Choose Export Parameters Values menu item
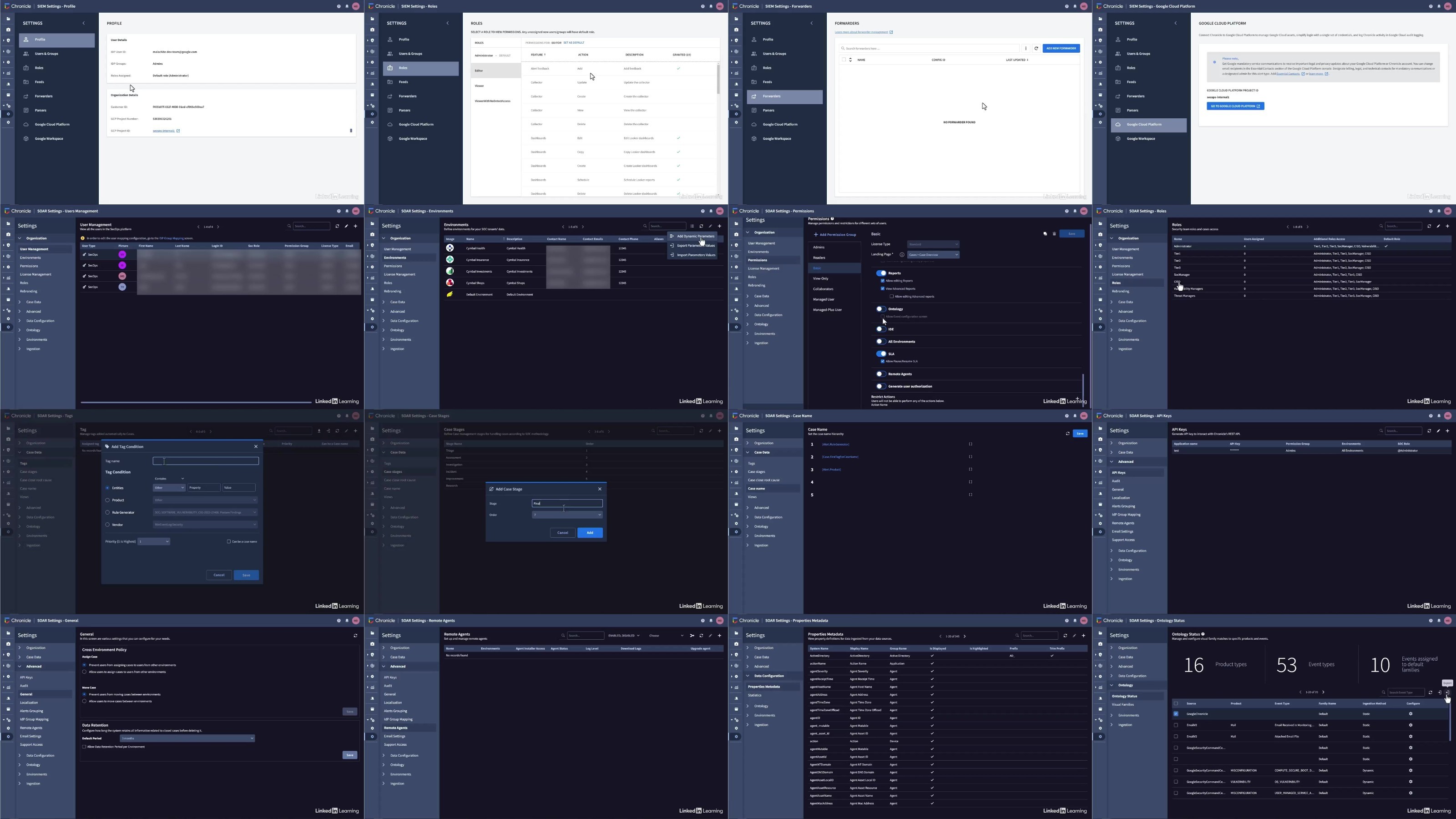 click(695, 246)
